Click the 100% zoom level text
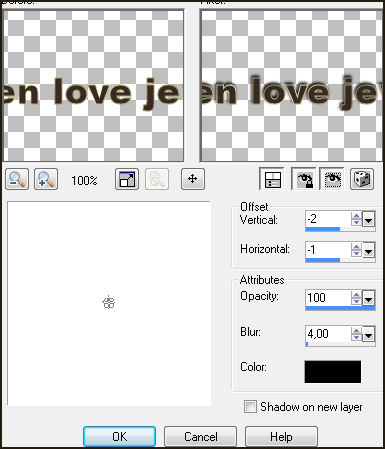The width and height of the screenshot is (385, 449). click(84, 181)
